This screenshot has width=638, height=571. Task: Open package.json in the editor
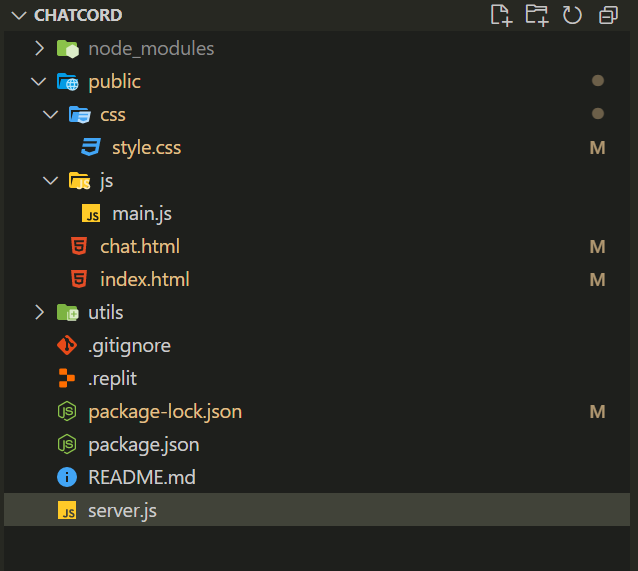click(143, 444)
